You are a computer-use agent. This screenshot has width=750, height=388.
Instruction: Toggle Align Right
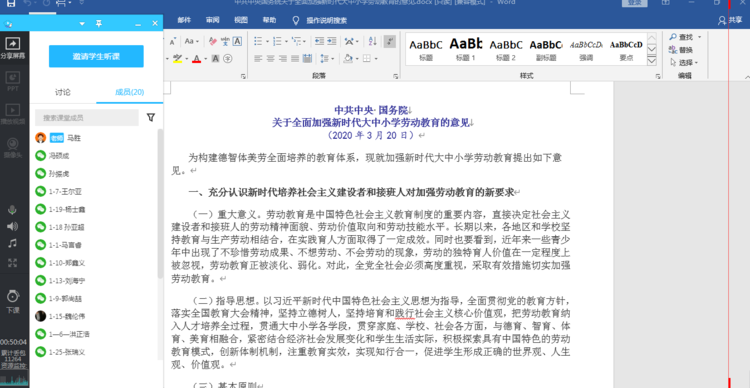coord(283,58)
